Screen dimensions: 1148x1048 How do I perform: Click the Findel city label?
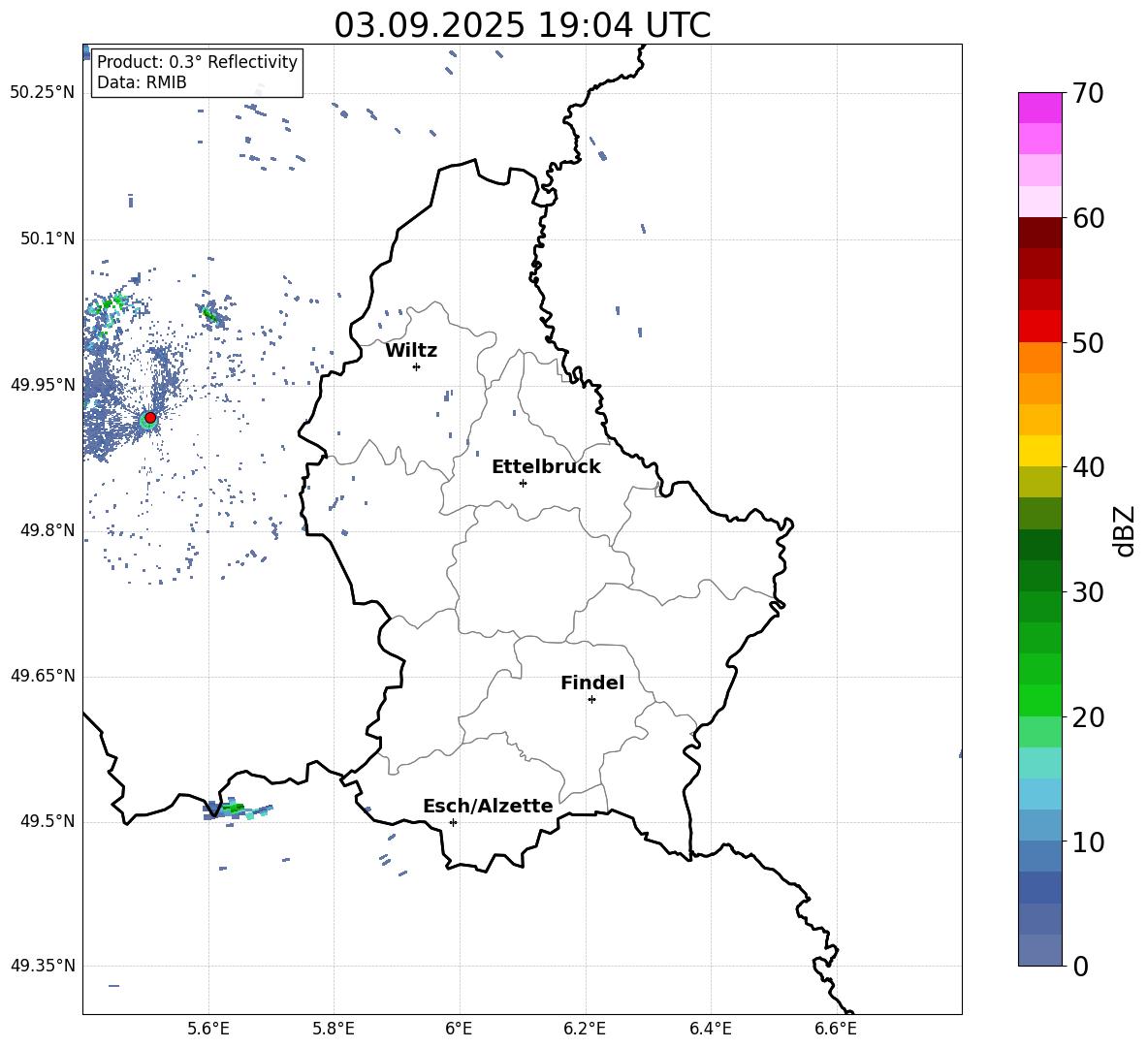[x=592, y=683]
